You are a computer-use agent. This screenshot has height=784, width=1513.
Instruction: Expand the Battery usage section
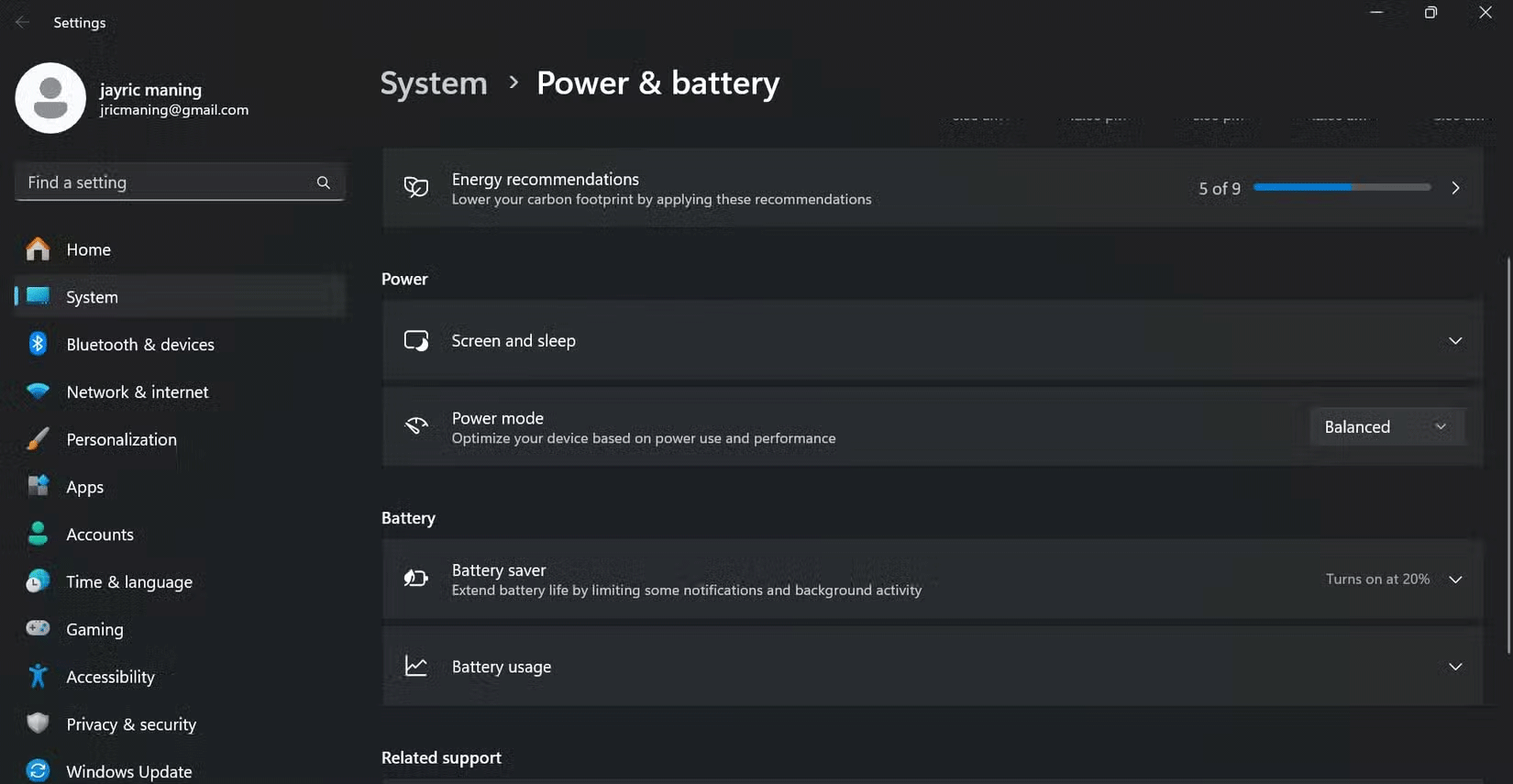click(x=1454, y=667)
